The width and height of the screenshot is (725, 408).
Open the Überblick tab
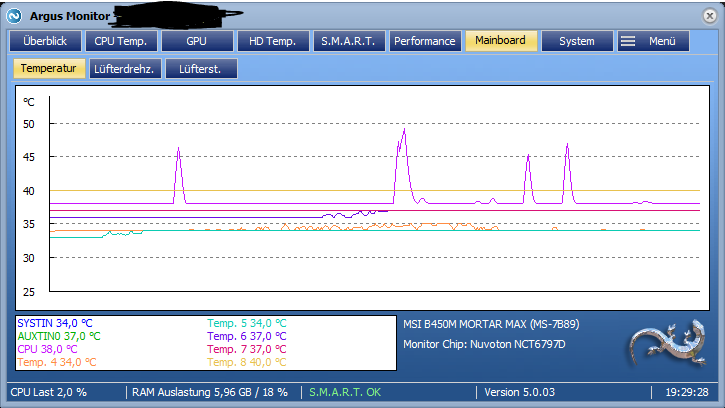45,41
